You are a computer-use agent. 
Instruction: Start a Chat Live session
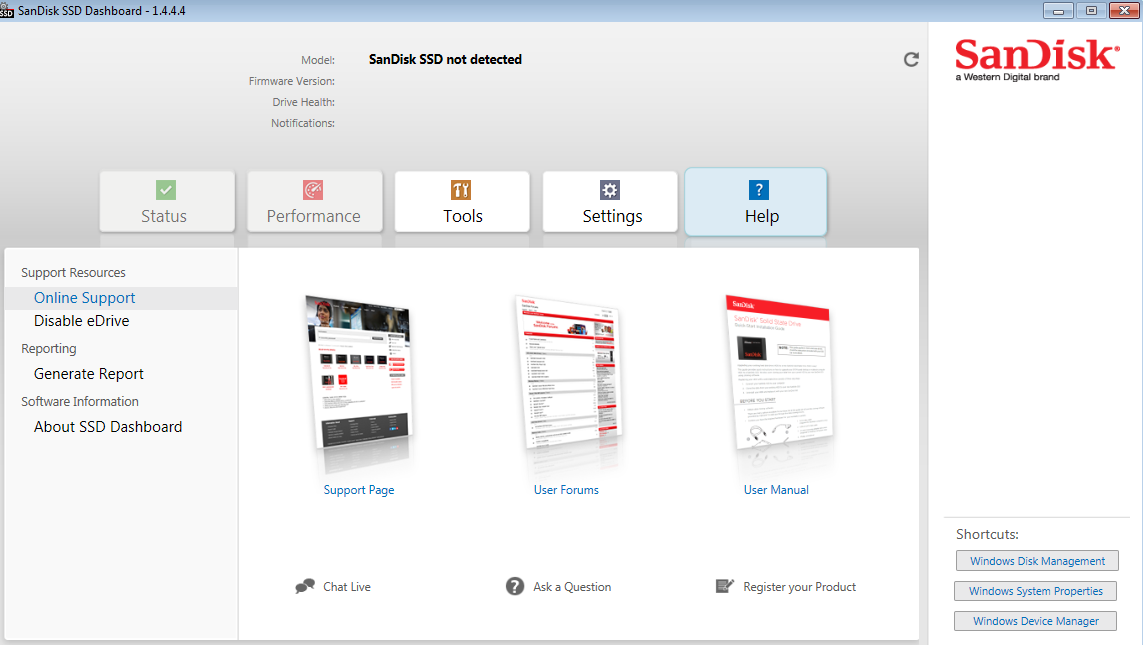[x=347, y=587]
